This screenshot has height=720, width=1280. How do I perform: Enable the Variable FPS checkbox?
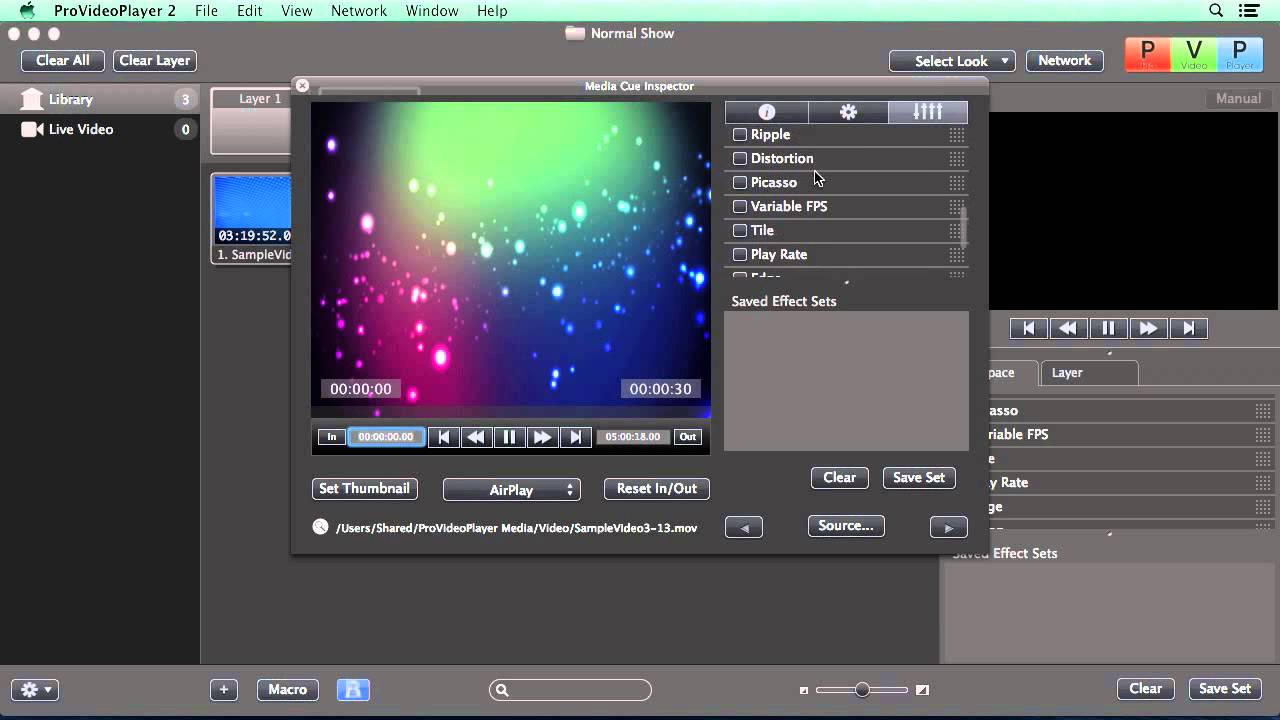[x=740, y=206]
